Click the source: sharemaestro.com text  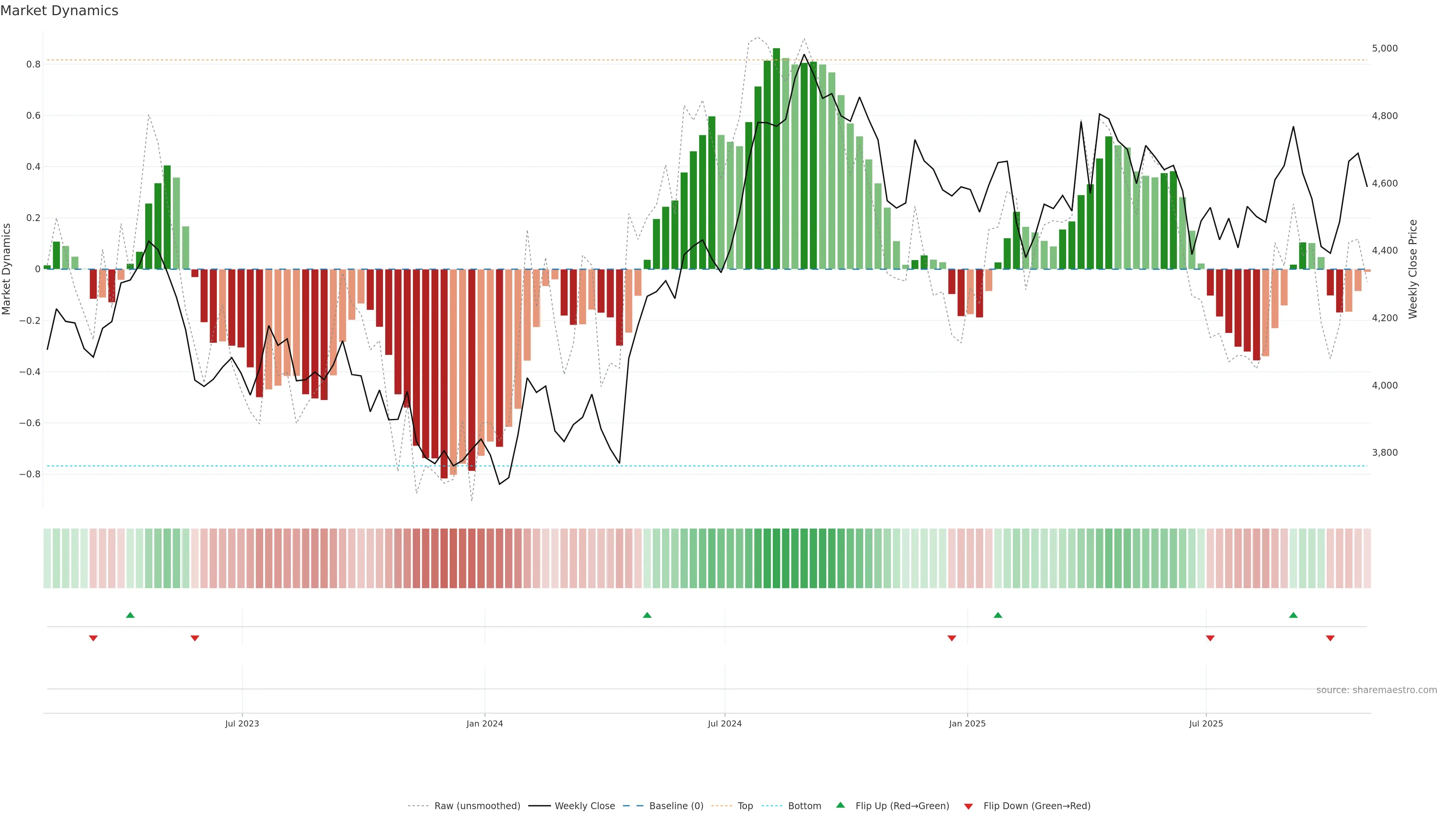coord(1376,690)
